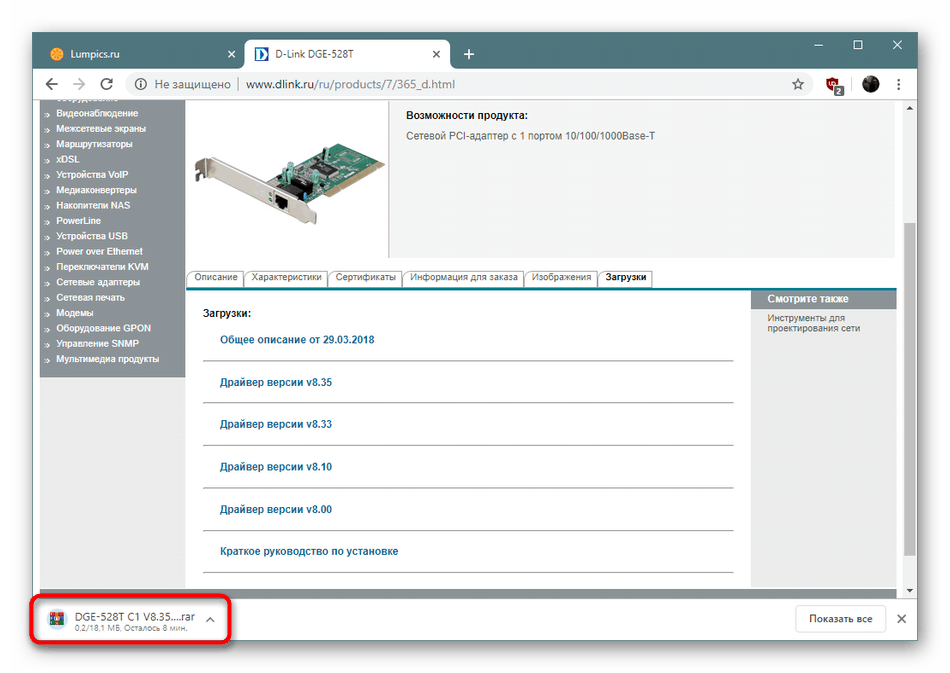Open Сетевые адаптеры category
The image size is (950, 673).
tap(98, 282)
